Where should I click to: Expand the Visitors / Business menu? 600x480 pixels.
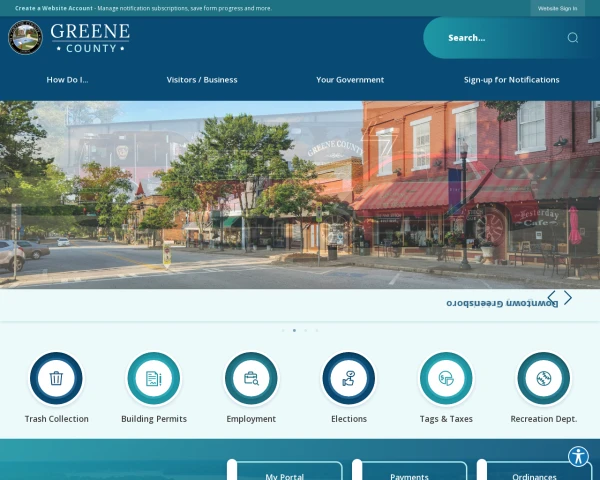pos(202,80)
